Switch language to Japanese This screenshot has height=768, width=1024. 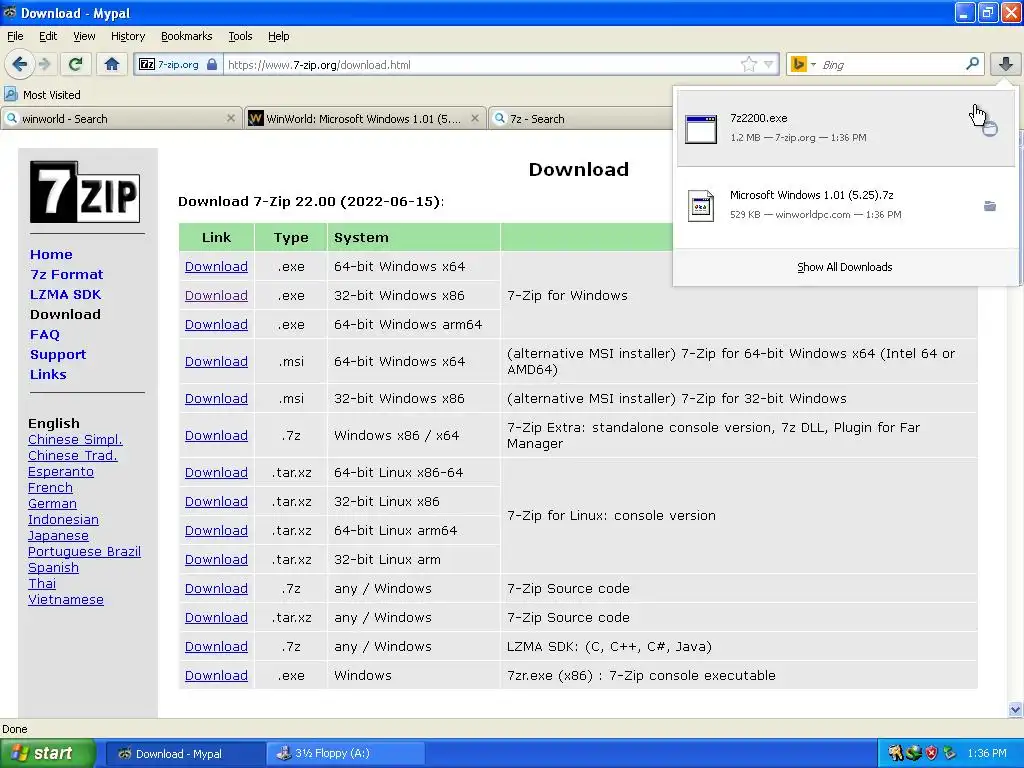pos(58,536)
